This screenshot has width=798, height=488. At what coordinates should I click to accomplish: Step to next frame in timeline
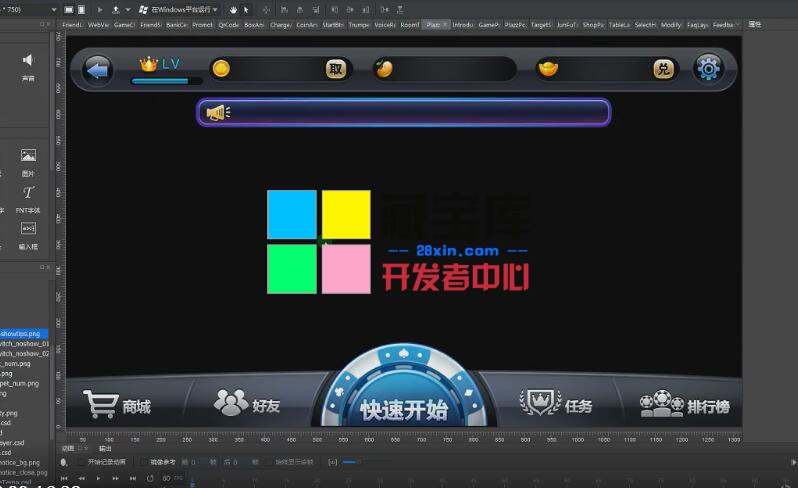coord(116,478)
